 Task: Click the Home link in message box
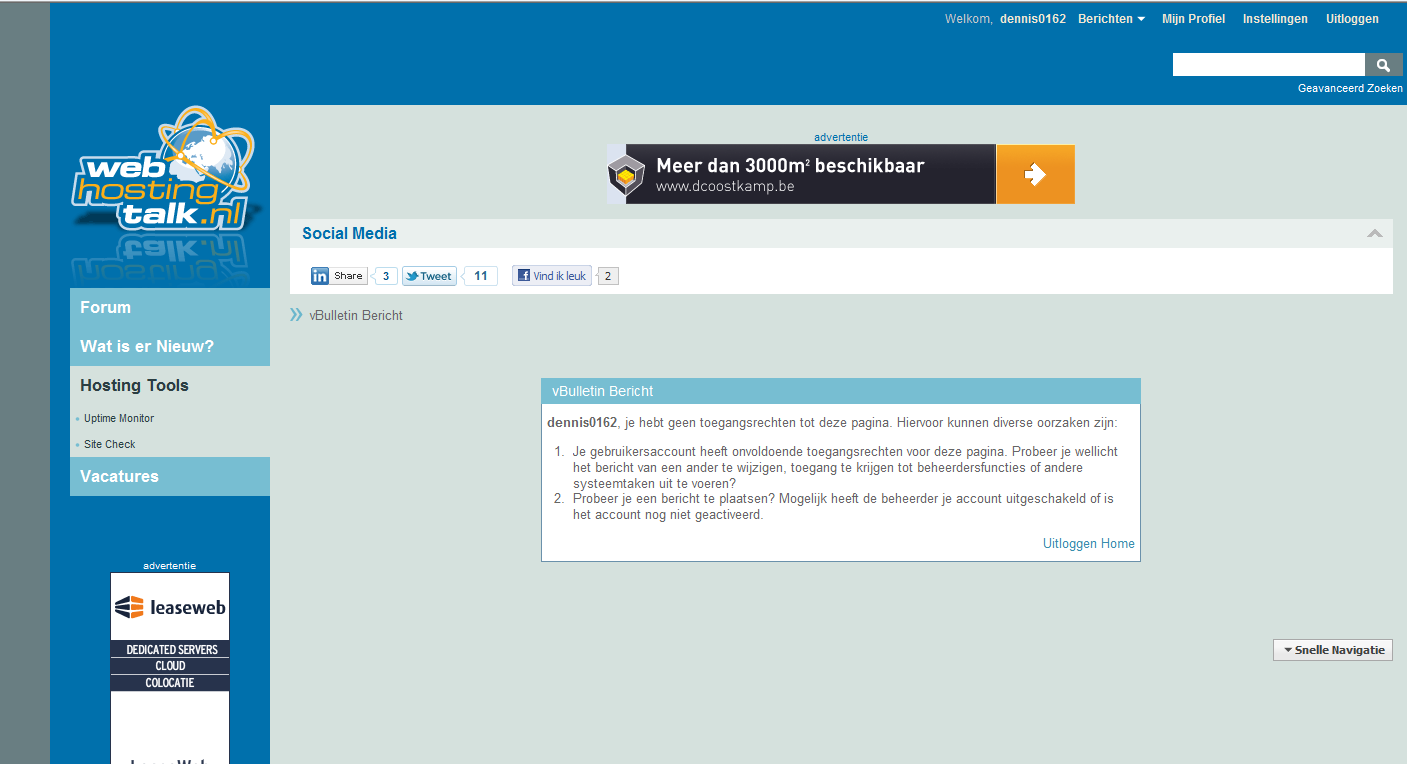click(x=1118, y=544)
